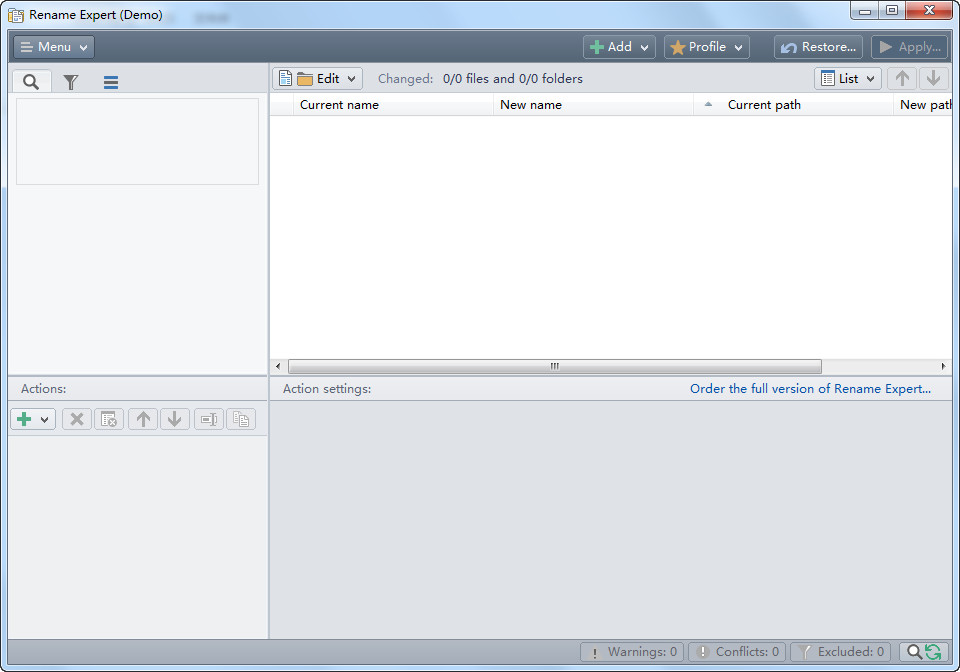Screen dimensions: 960x672
Task: Open the Profile dropdown
Action: point(707,47)
